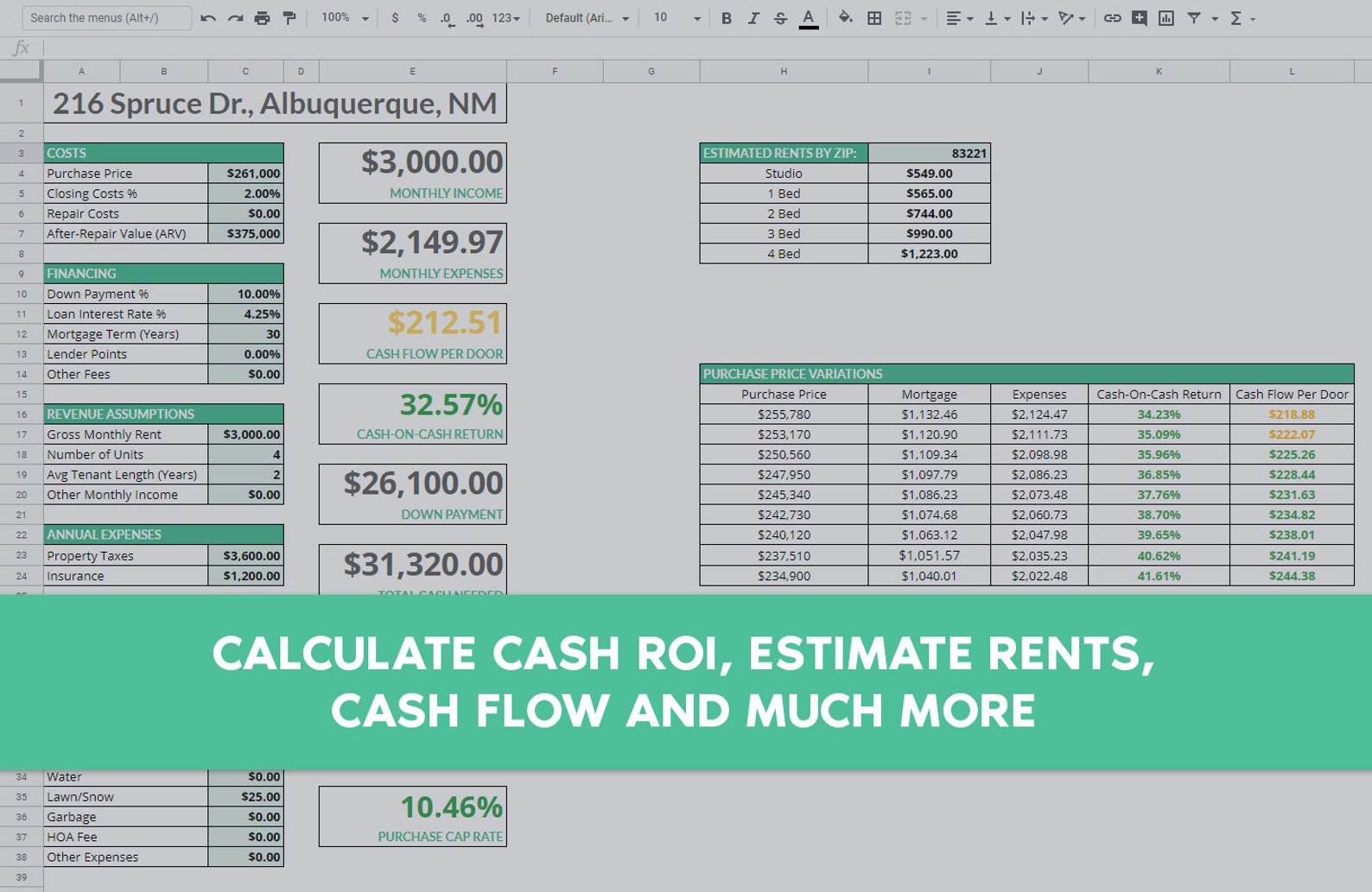Toggle Bold formatting
This screenshot has width=1372, height=892.
pyautogui.click(x=727, y=18)
